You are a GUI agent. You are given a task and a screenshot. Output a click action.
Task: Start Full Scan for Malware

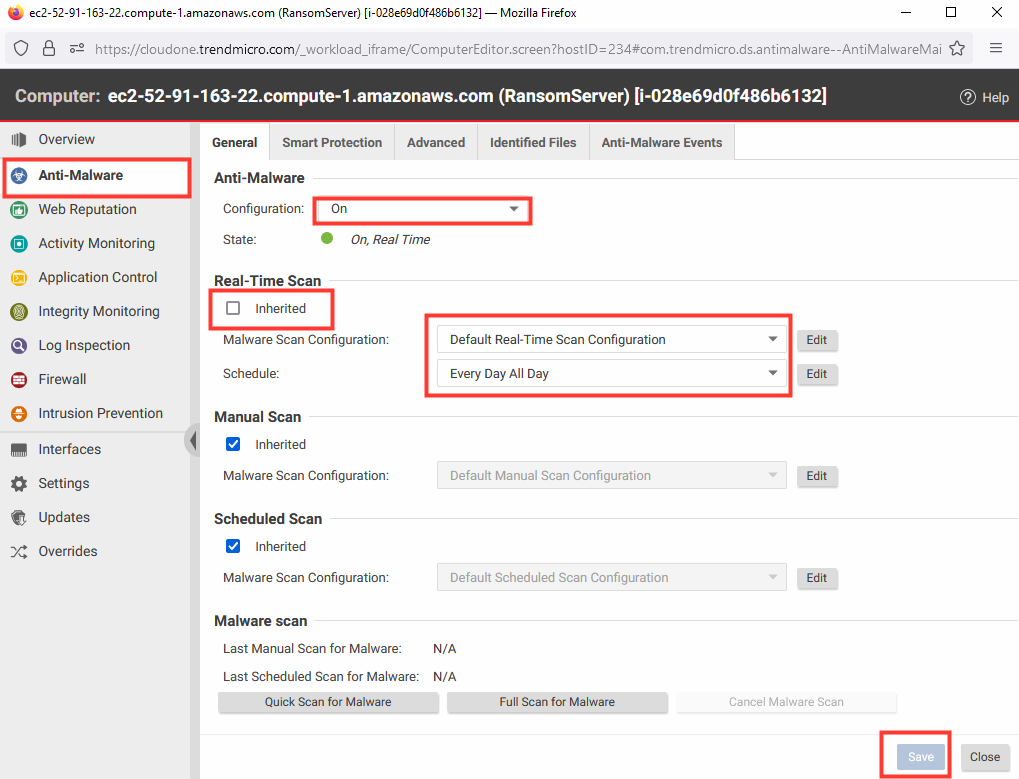pyautogui.click(x=557, y=702)
